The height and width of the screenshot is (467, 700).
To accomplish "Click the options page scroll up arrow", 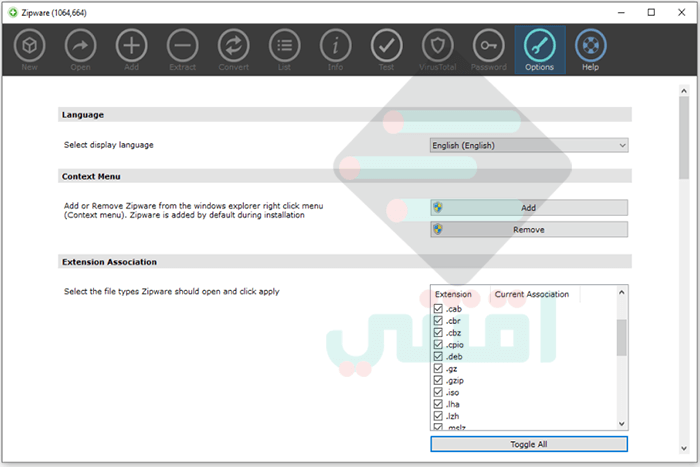I will (683, 91).
